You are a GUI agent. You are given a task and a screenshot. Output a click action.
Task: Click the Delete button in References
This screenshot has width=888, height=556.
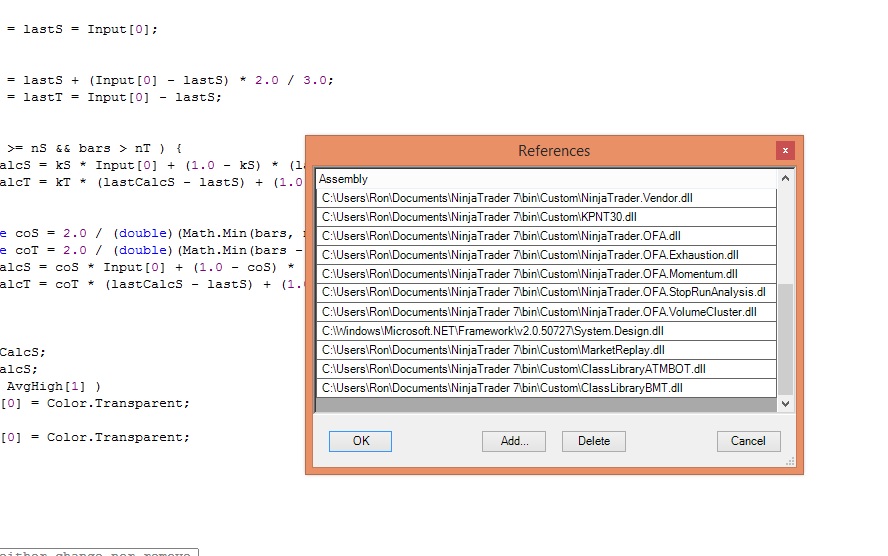594,441
